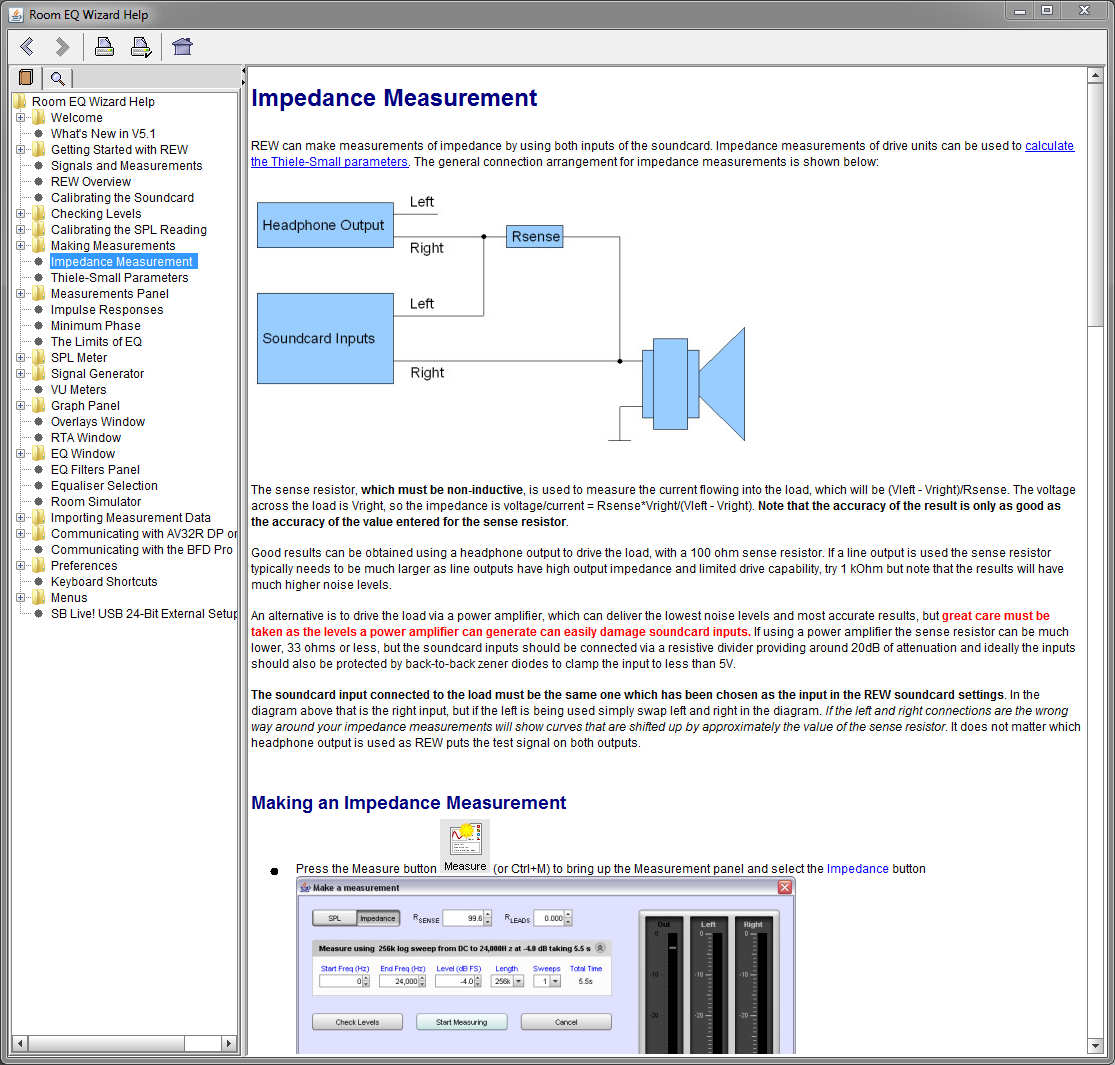Viewport: 1115px width, 1065px height.
Task: Maximize the Room EQ Wizard Help window
Action: coord(1047,11)
